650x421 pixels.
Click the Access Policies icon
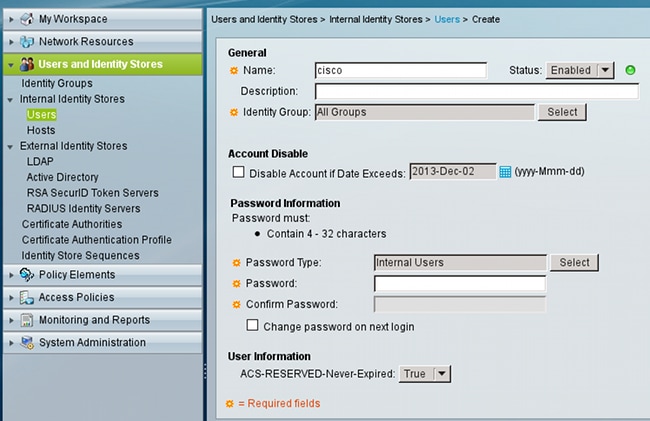point(26,297)
